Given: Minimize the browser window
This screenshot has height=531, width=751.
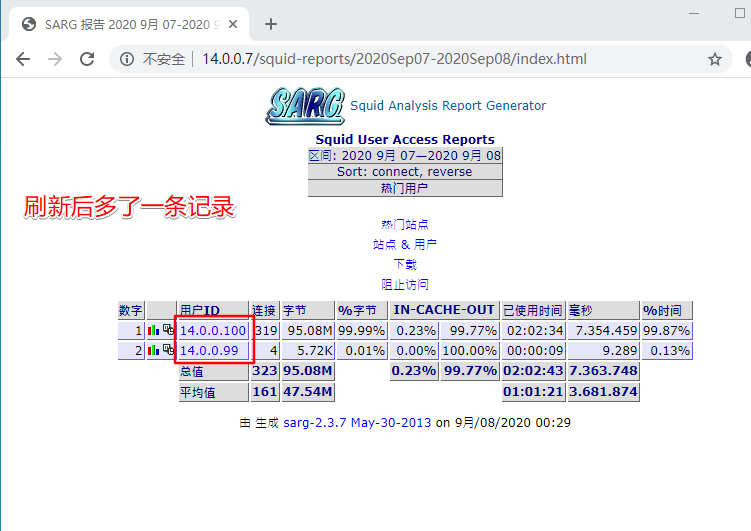Looking at the screenshot, I should 694,13.
